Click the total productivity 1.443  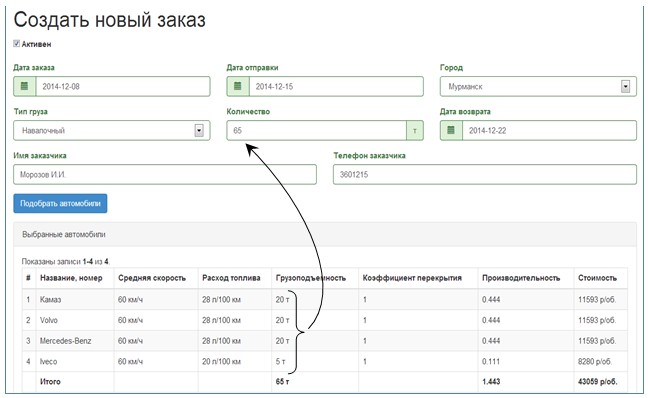tap(491, 381)
